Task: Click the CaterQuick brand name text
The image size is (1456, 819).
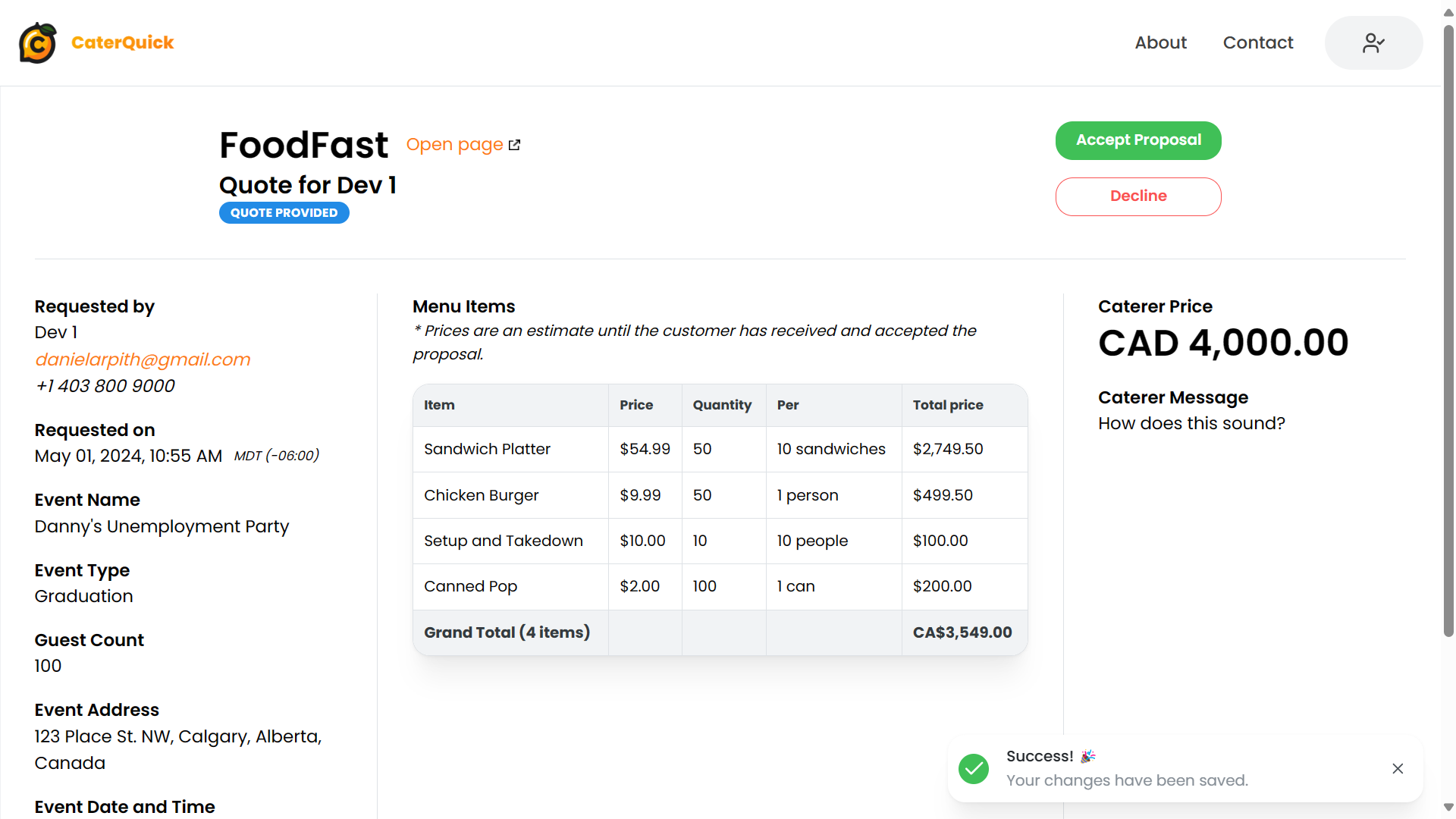Action: click(x=122, y=42)
